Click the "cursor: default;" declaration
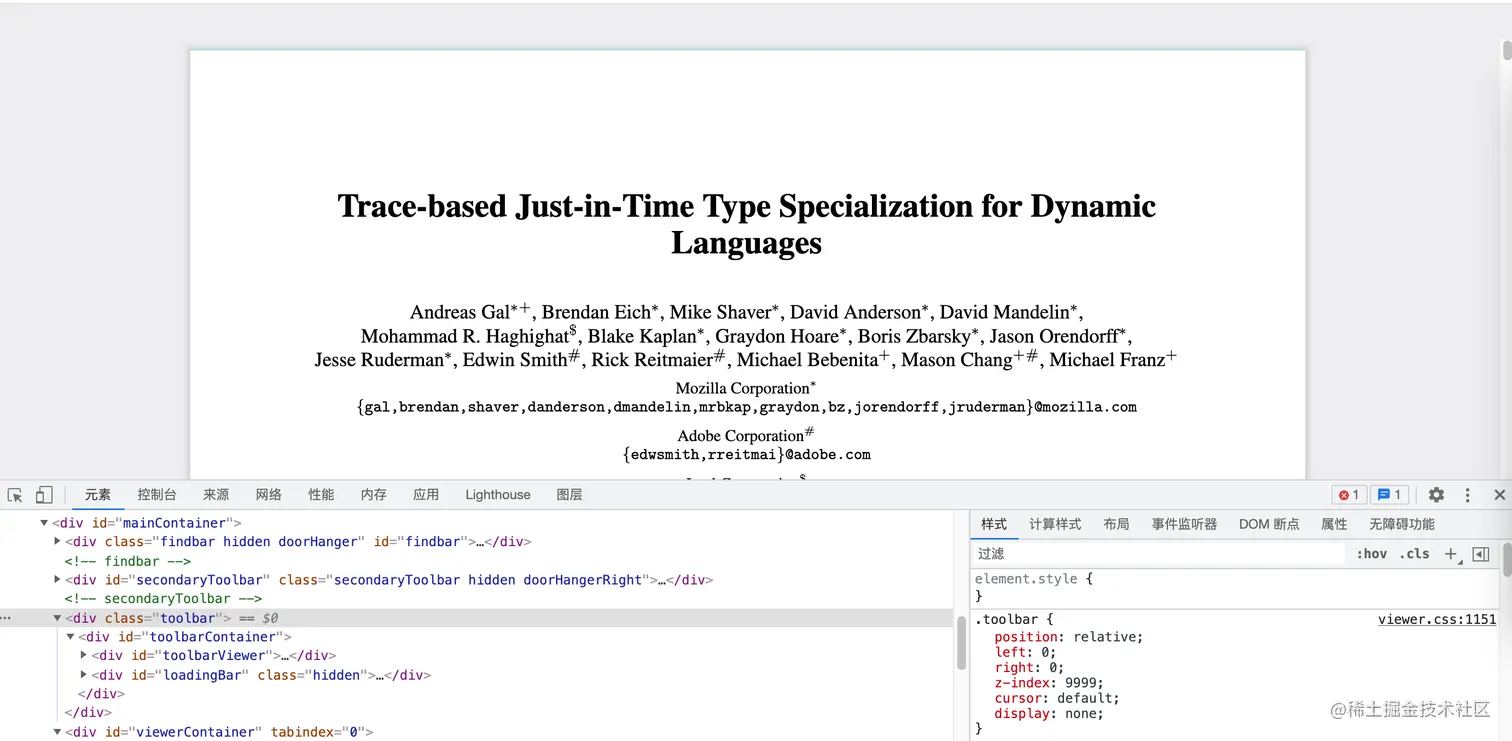This screenshot has height=741, width=1512. coord(1057,698)
